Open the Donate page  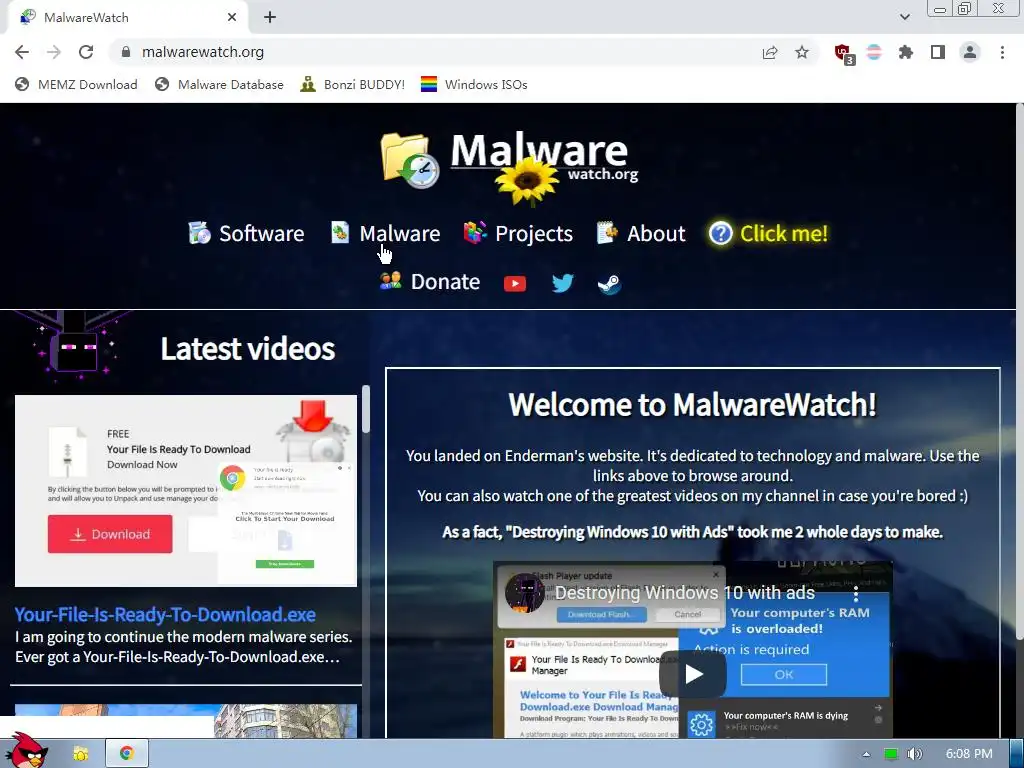[x=430, y=281]
